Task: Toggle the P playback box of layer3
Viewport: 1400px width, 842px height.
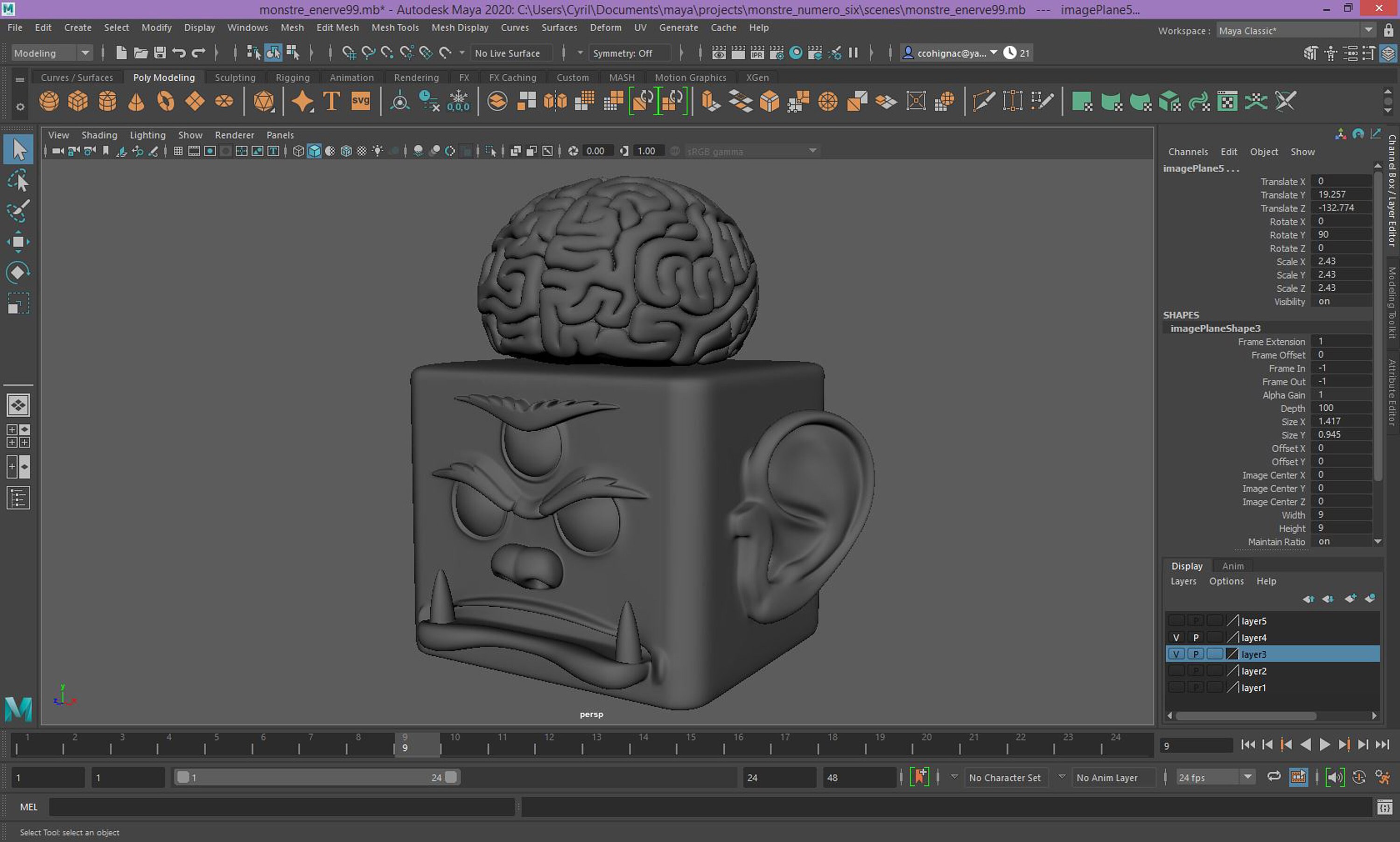Action: pos(1195,654)
